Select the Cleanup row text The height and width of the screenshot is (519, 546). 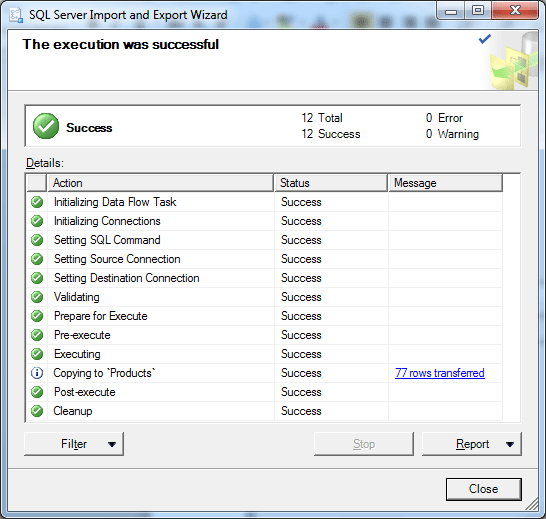[x=72, y=411]
